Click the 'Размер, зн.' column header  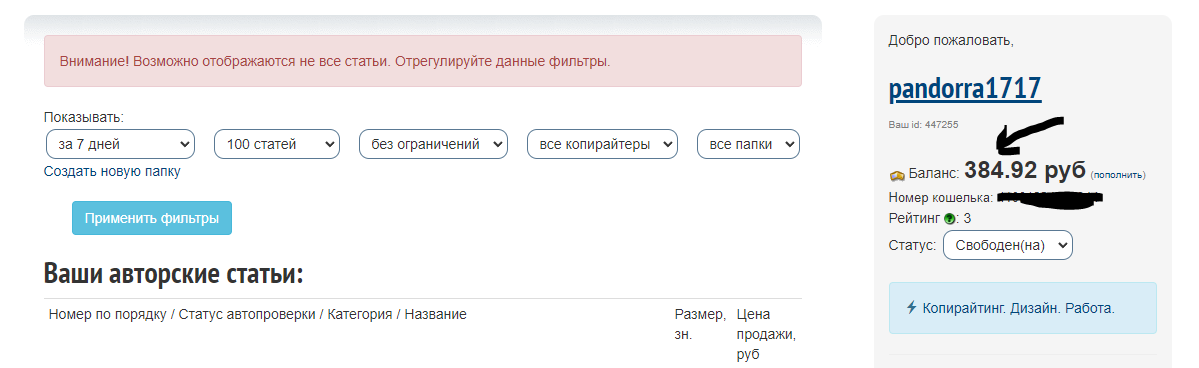[700, 324]
